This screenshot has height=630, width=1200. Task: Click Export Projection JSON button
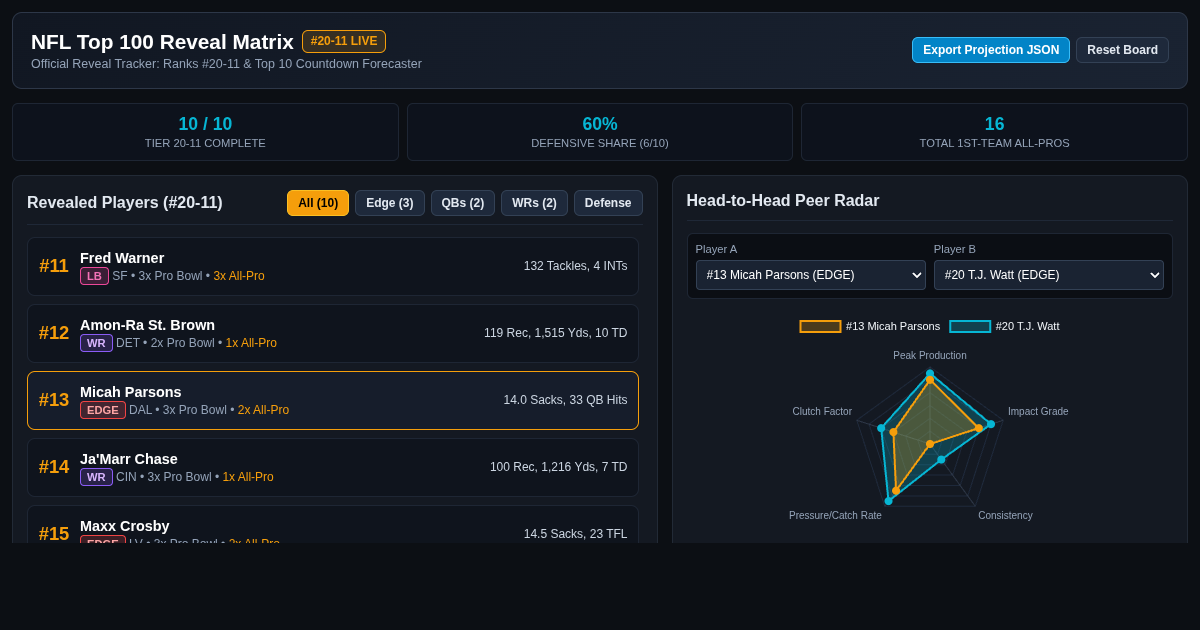pyautogui.click(x=991, y=50)
